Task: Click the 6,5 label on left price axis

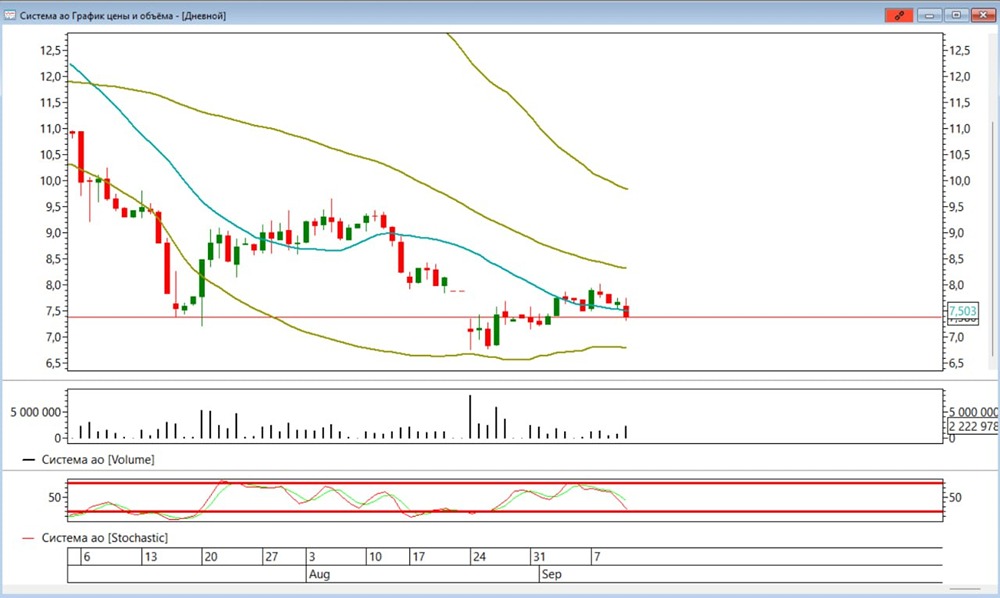Action: [54, 363]
